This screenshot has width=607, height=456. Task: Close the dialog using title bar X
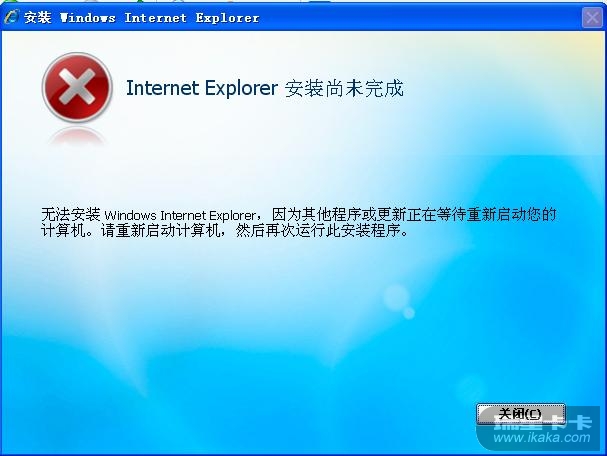(592, 18)
